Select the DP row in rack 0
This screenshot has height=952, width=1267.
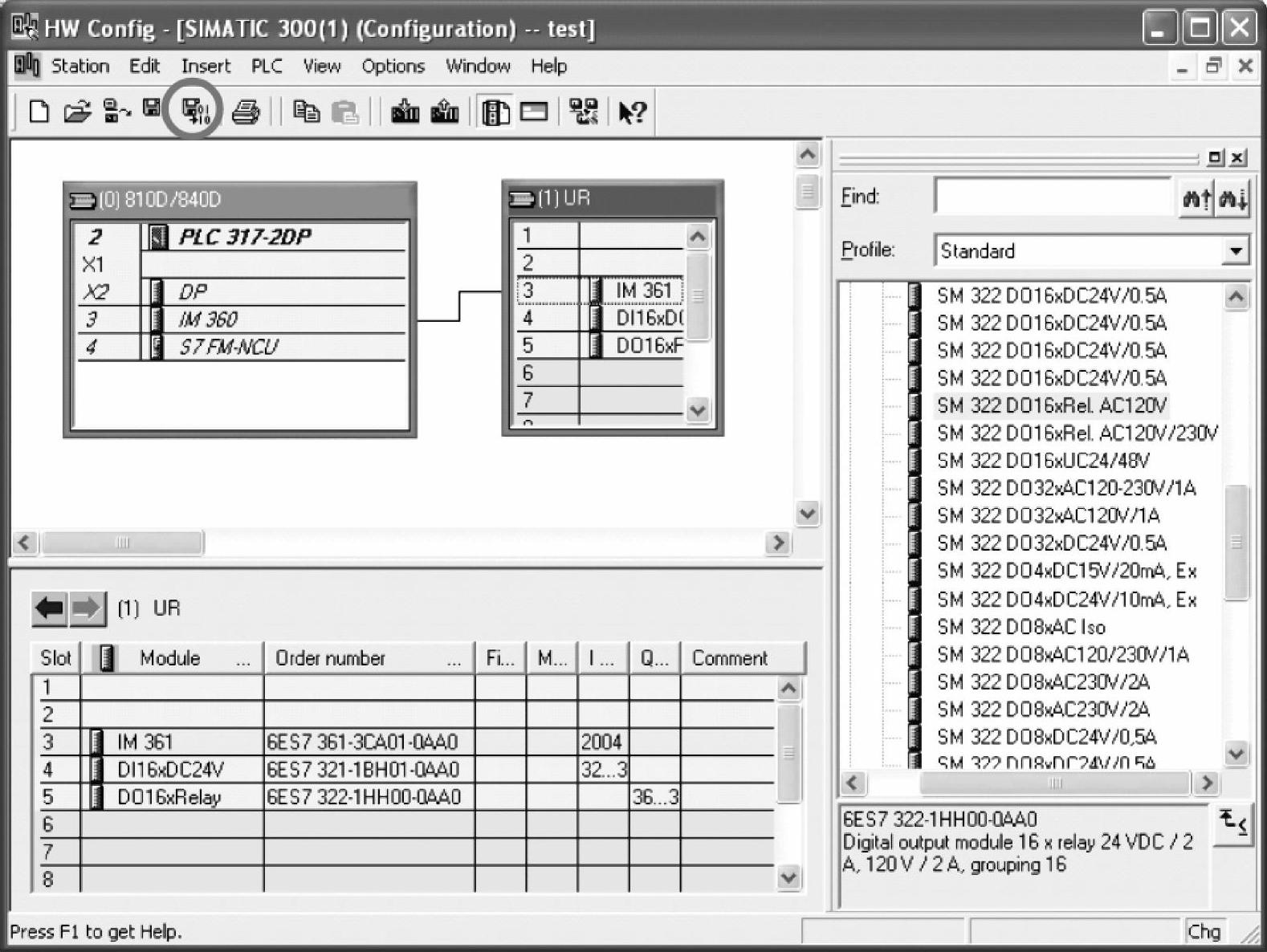(241, 292)
